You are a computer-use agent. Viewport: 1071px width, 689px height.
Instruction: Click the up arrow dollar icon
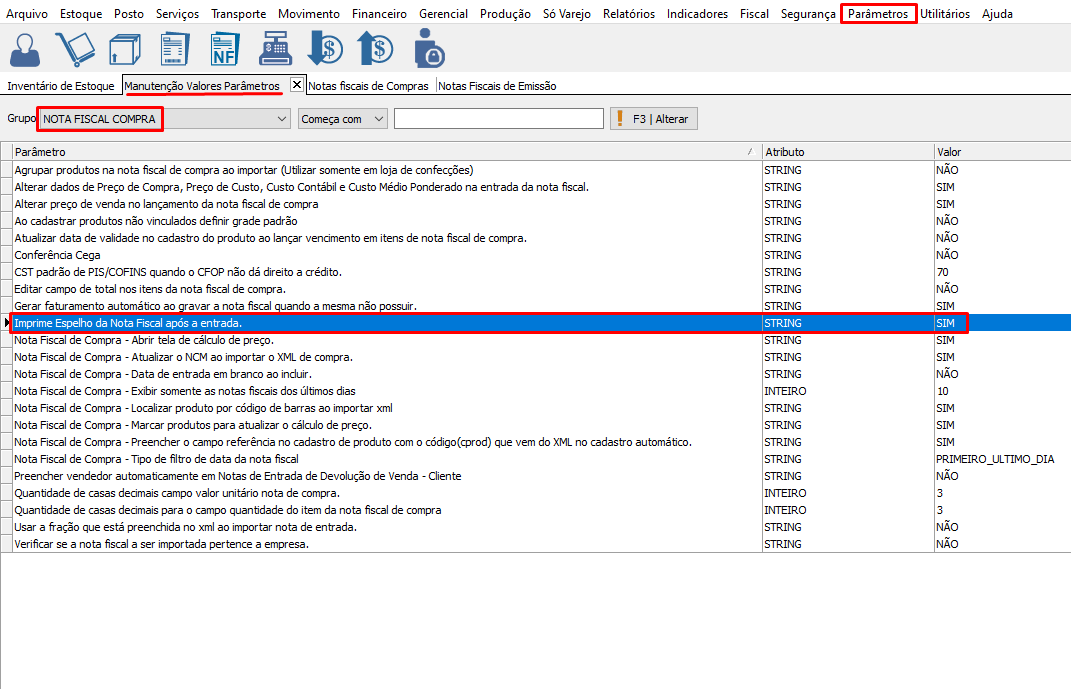(x=376, y=49)
